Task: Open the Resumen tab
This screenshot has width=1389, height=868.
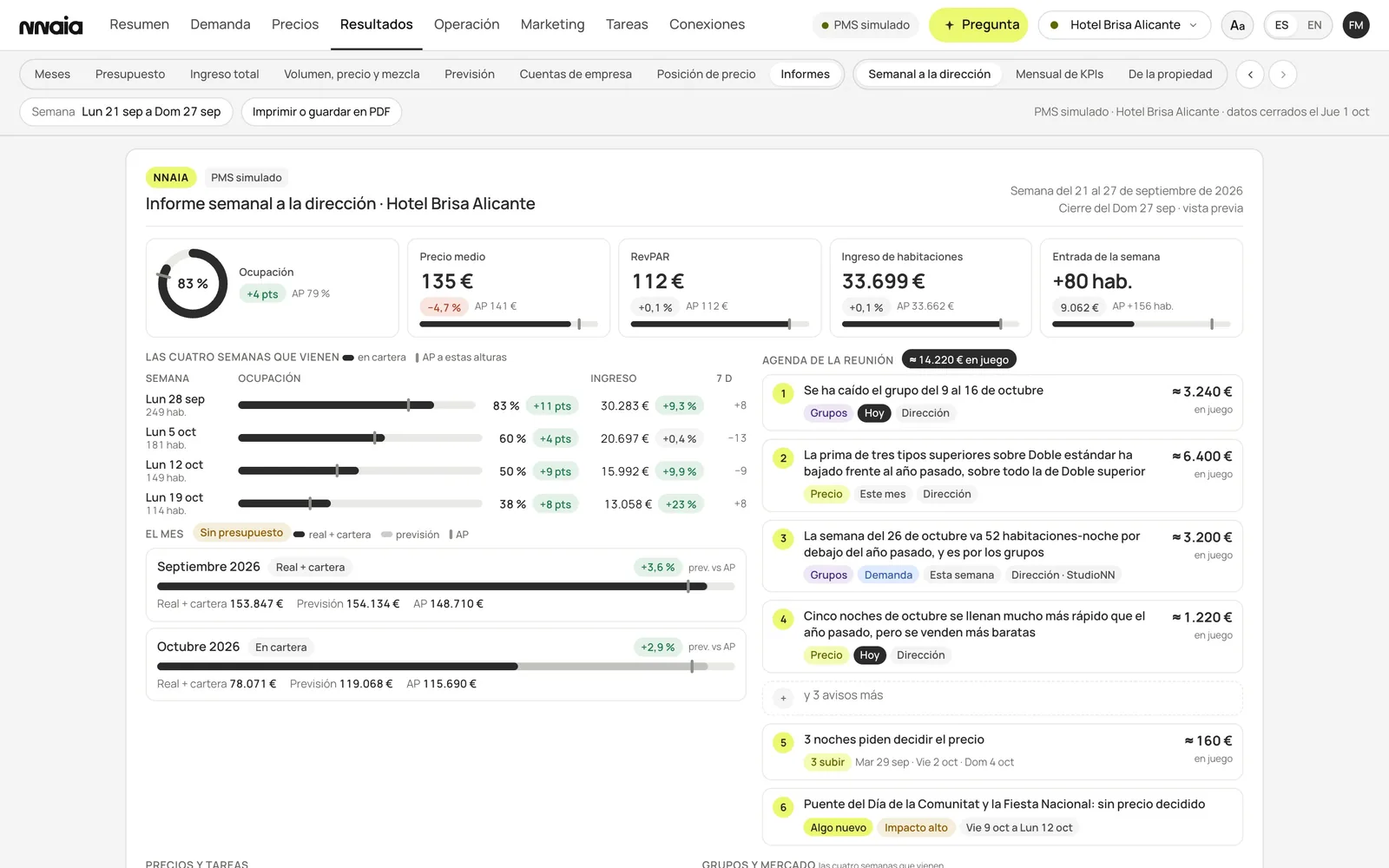Action: pyautogui.click(x=139, y=24)
